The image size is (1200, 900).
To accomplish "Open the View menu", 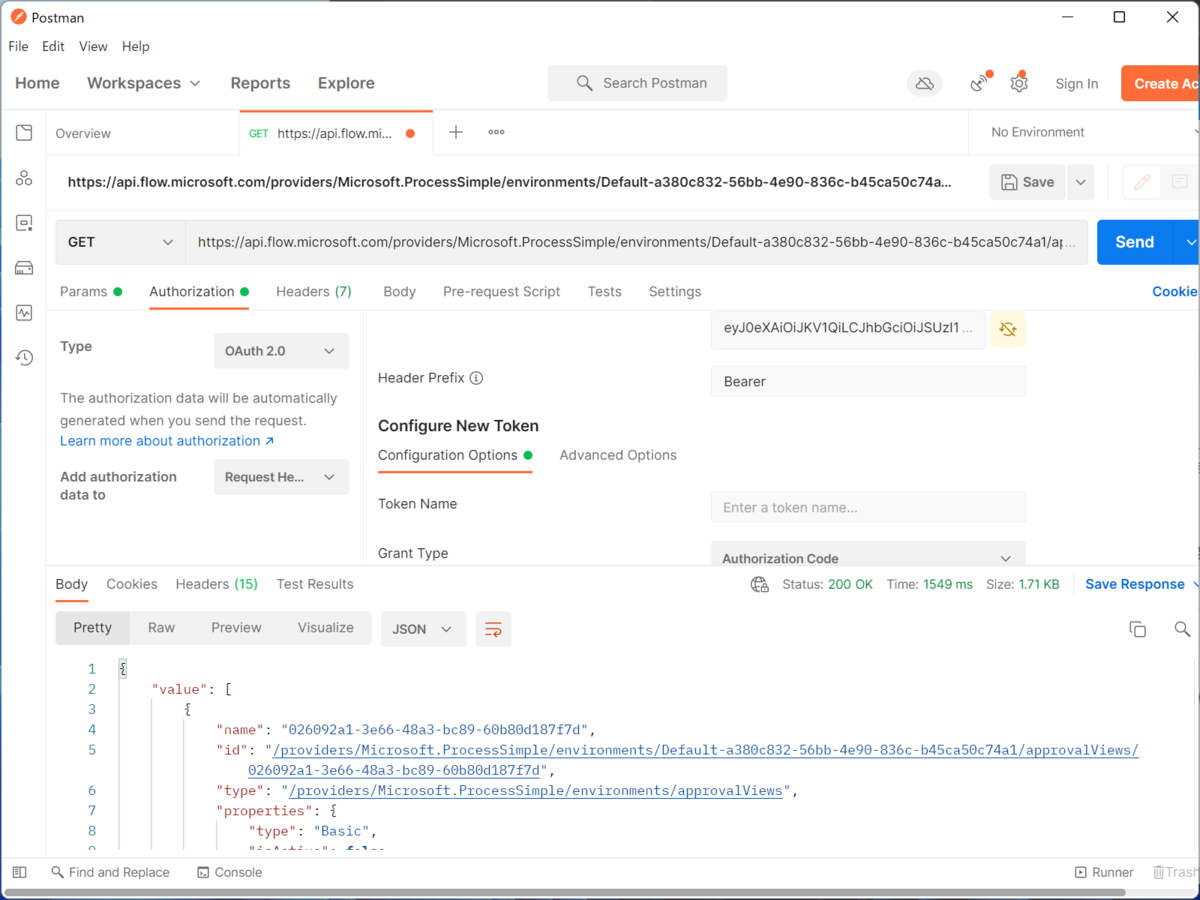I will [93, 46].
